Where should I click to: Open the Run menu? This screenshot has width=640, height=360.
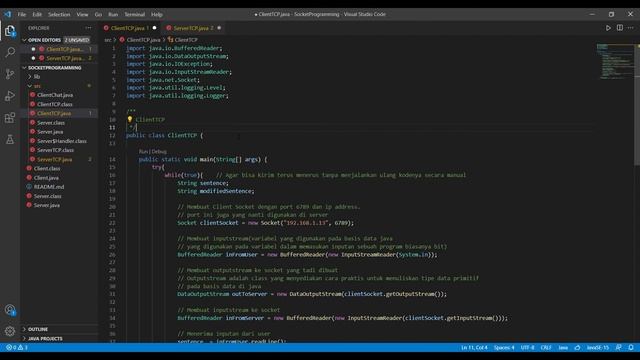[x=113, y=14]
